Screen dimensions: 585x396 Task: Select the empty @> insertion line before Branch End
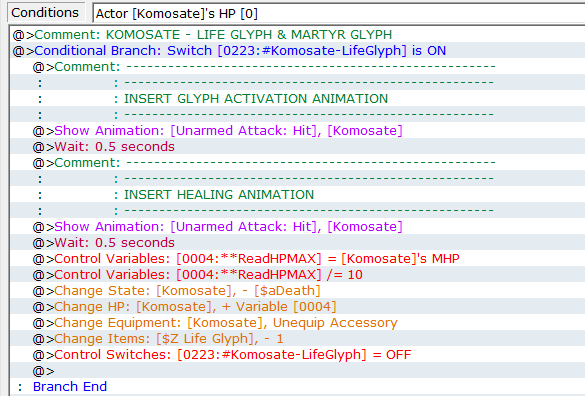point(298,371)
